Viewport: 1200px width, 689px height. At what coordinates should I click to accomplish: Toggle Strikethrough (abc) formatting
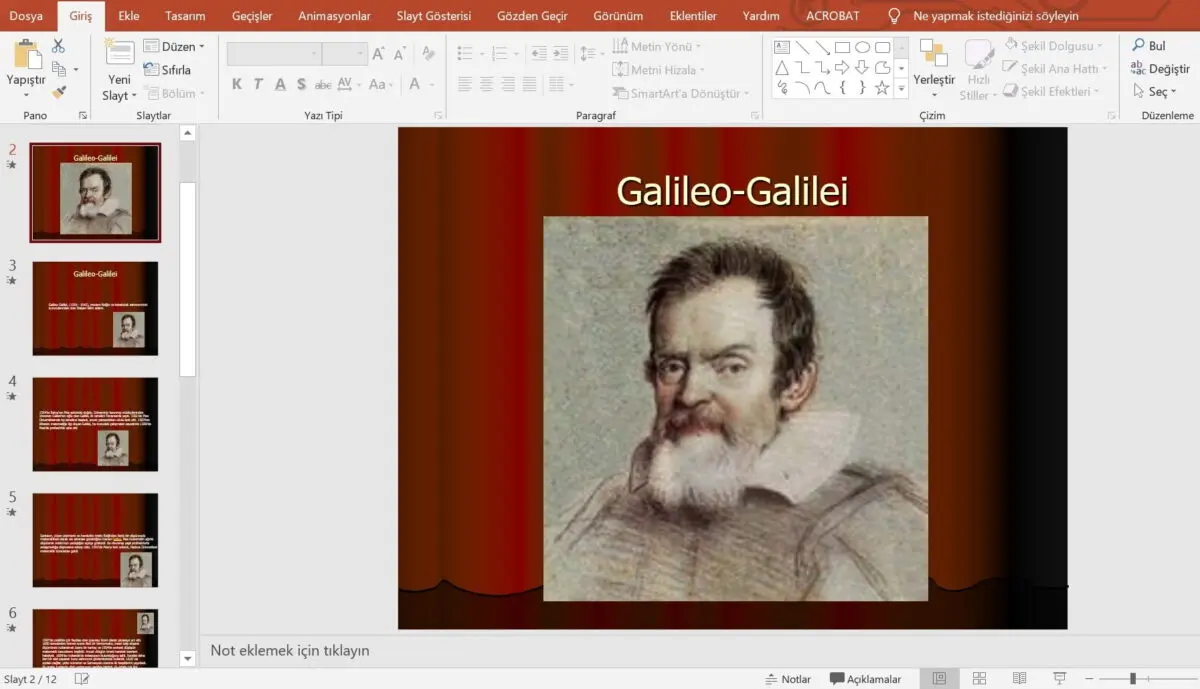click(x=323, y=85)
